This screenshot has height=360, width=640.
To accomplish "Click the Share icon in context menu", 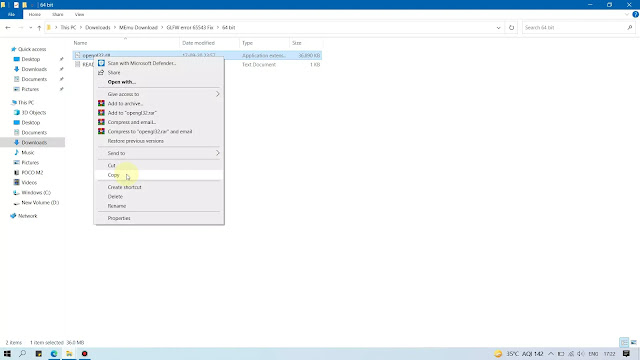I will [x=101, y=73].
